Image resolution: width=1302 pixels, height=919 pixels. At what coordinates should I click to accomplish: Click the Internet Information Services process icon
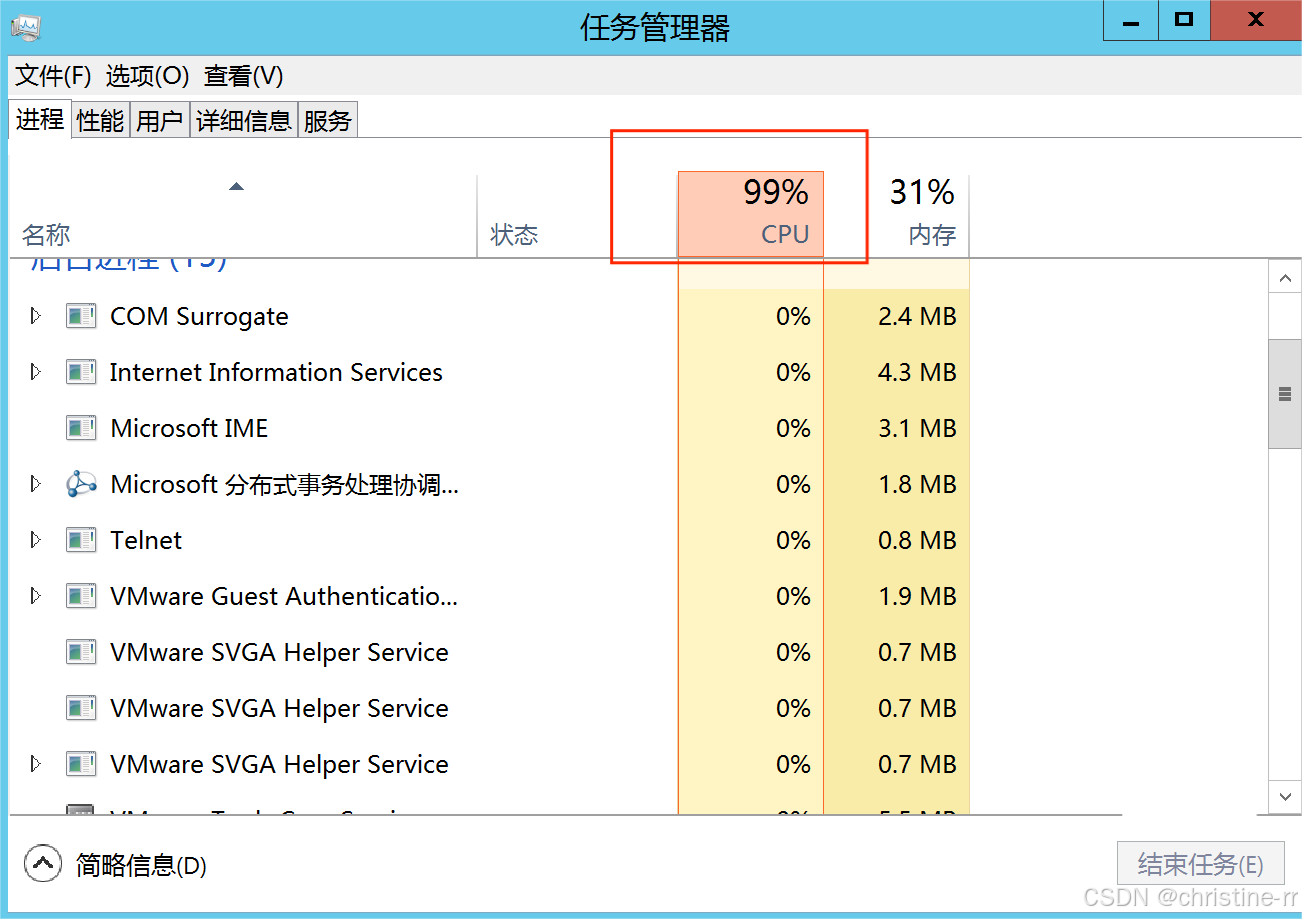point(81,373)
